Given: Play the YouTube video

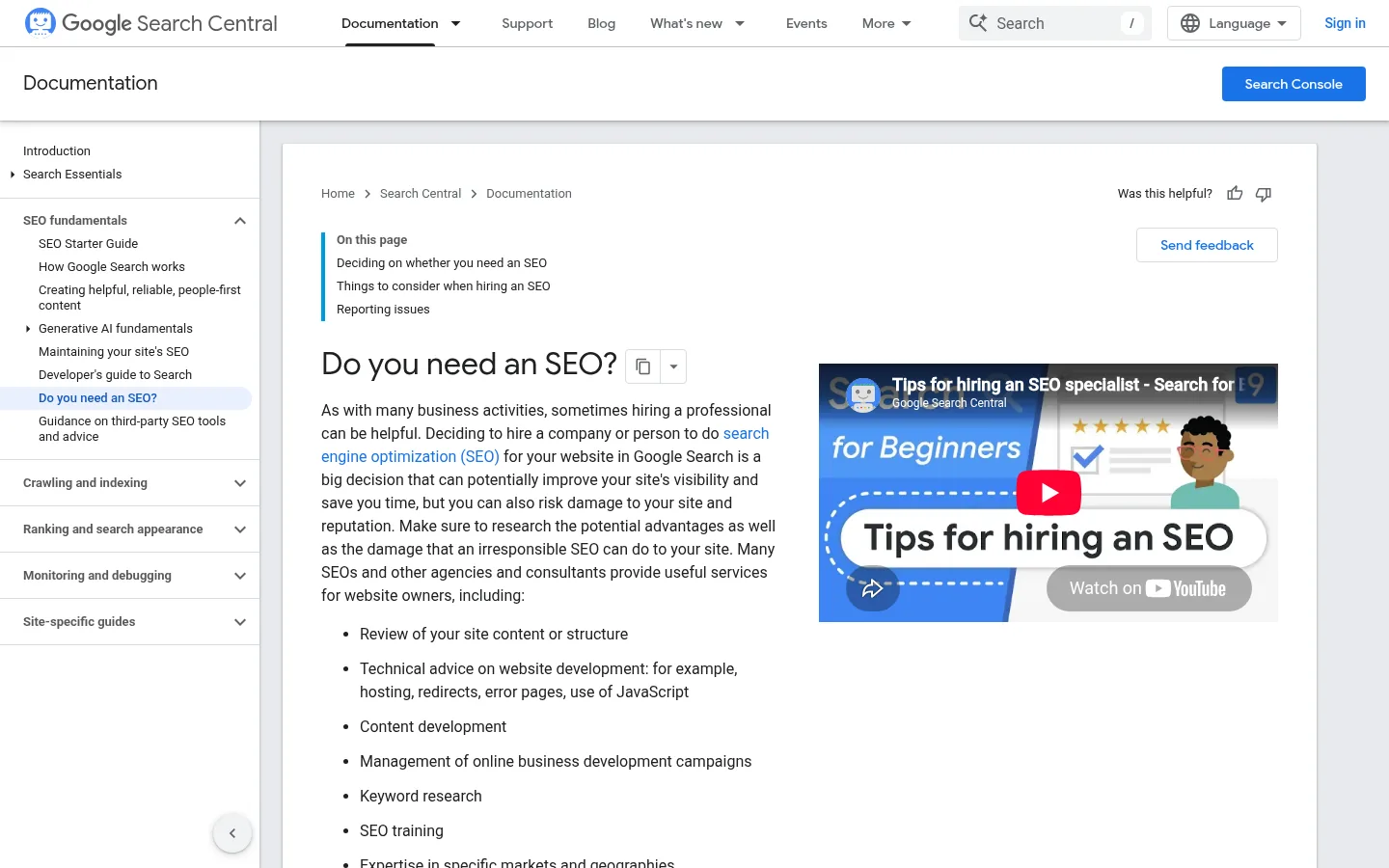Looking at the screenshot, I should tap(1049, 493).
